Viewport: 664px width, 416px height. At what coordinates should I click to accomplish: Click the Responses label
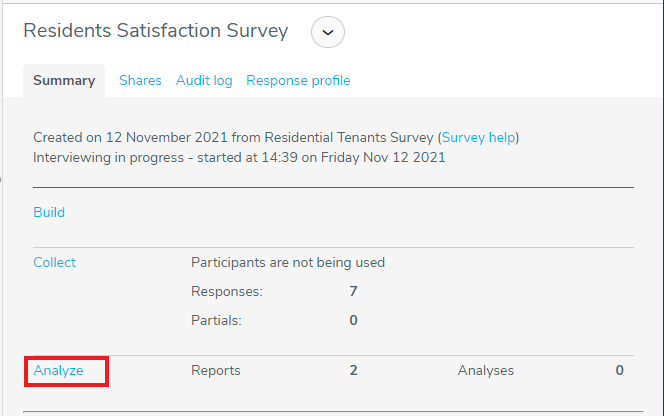point(227,291)
